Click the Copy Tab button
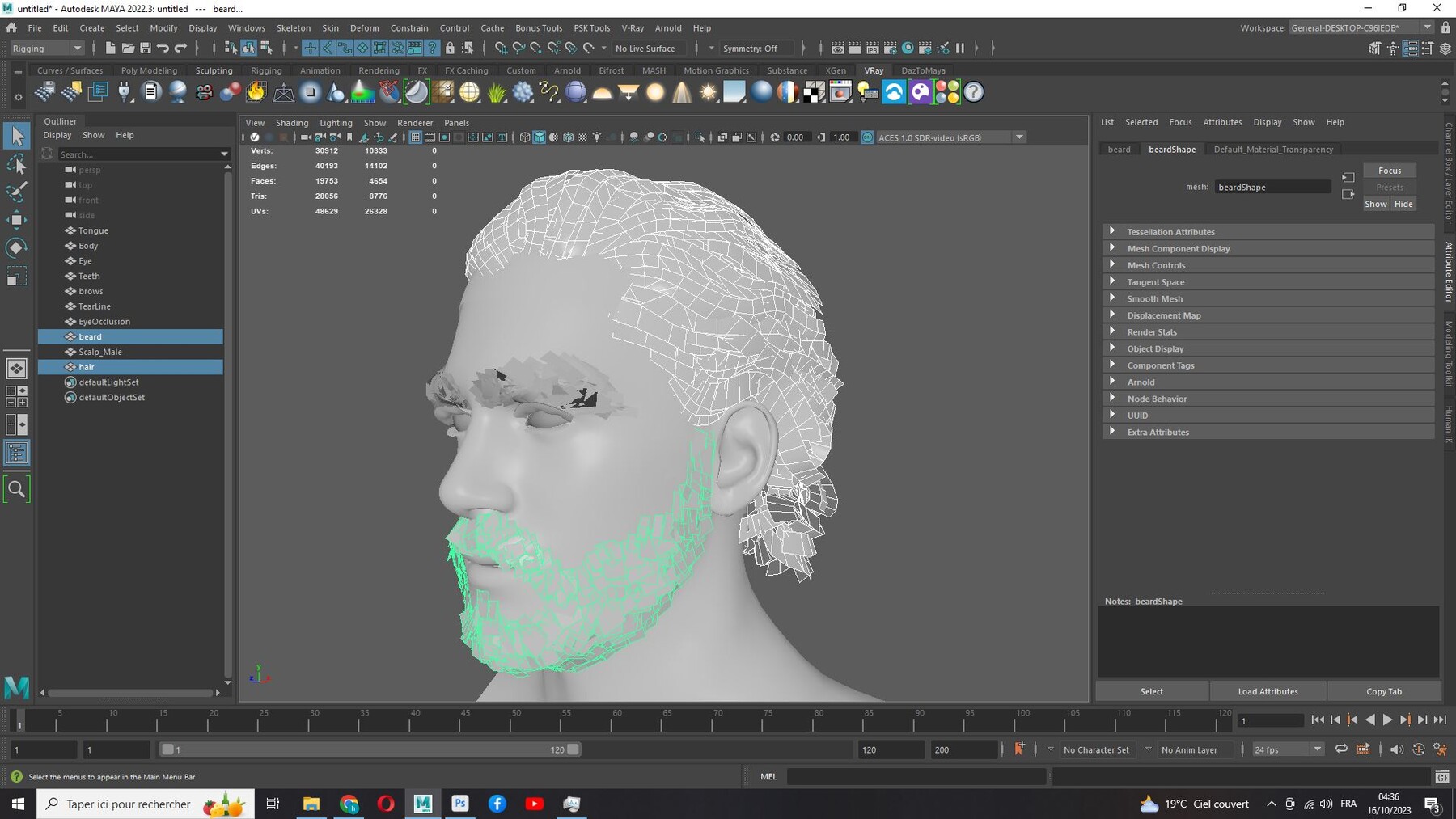1456x819 pixels. [x=1384, y=691]
